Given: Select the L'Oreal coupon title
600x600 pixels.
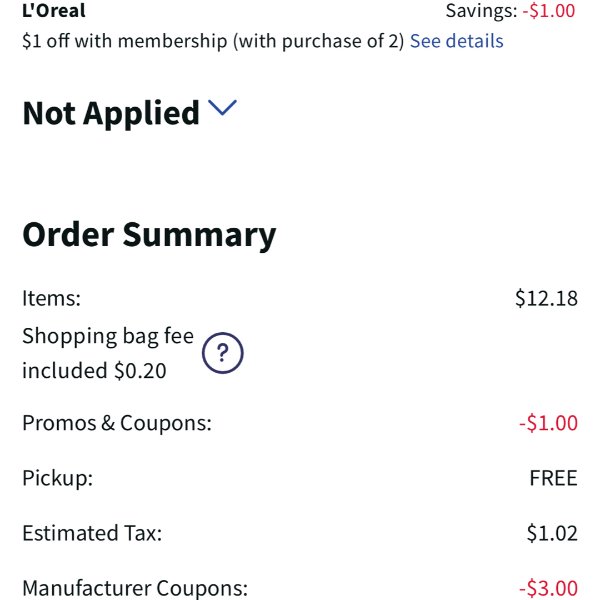Looking at the screenshot, I should pos(54,10).
